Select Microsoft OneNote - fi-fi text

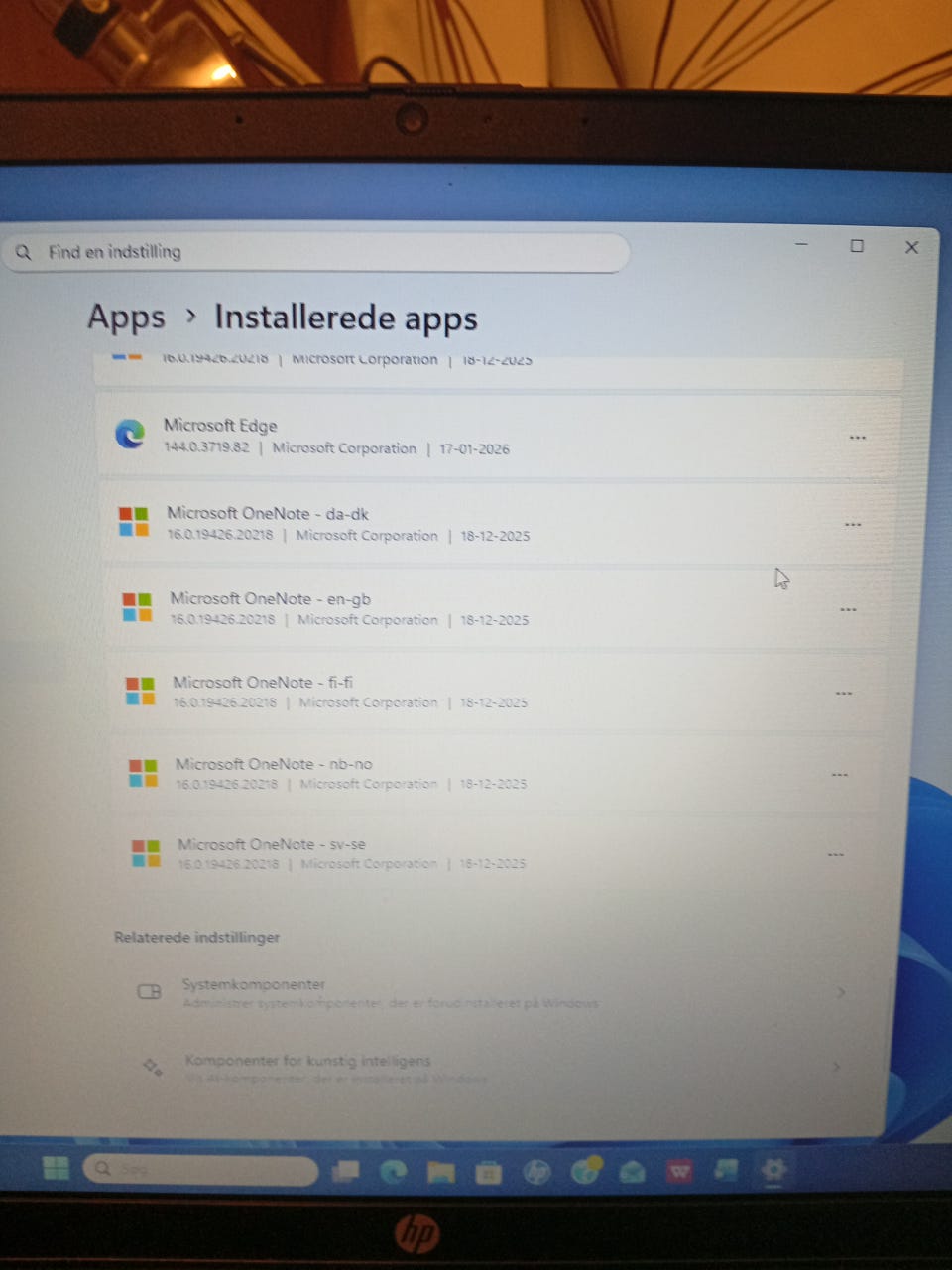(x=263, y=682)
